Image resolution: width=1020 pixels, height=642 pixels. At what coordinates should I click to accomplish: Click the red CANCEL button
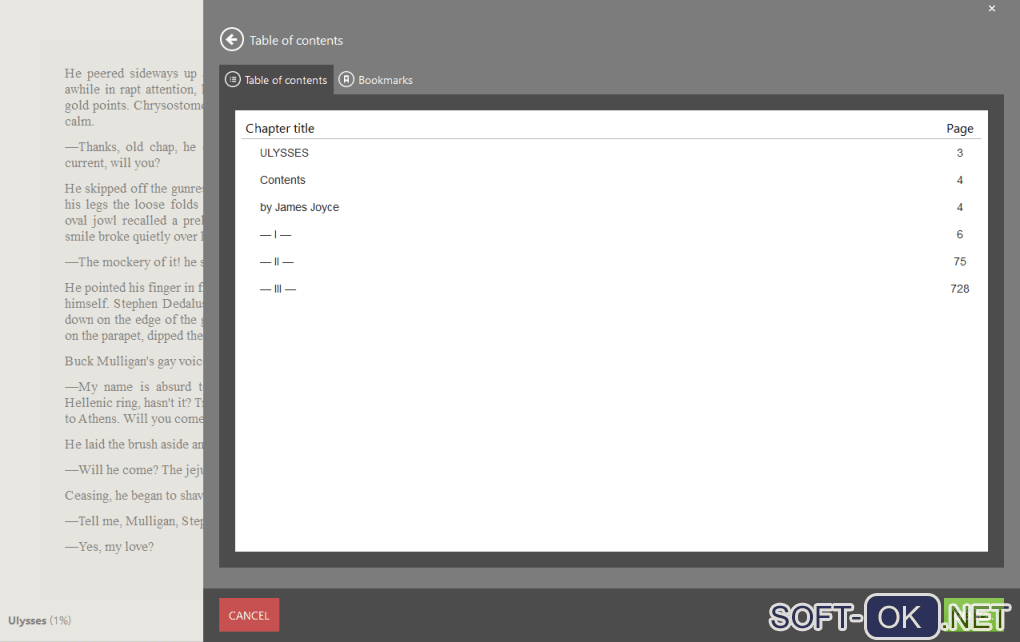[x=249, y=615]
